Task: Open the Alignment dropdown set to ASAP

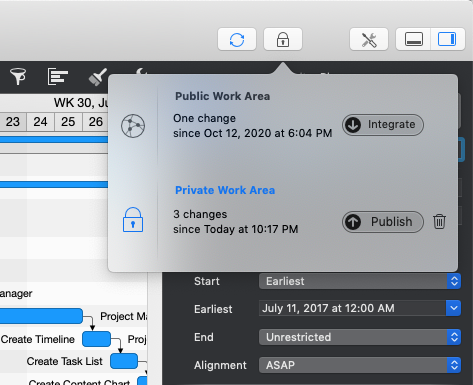Action: tap(360, 365)
